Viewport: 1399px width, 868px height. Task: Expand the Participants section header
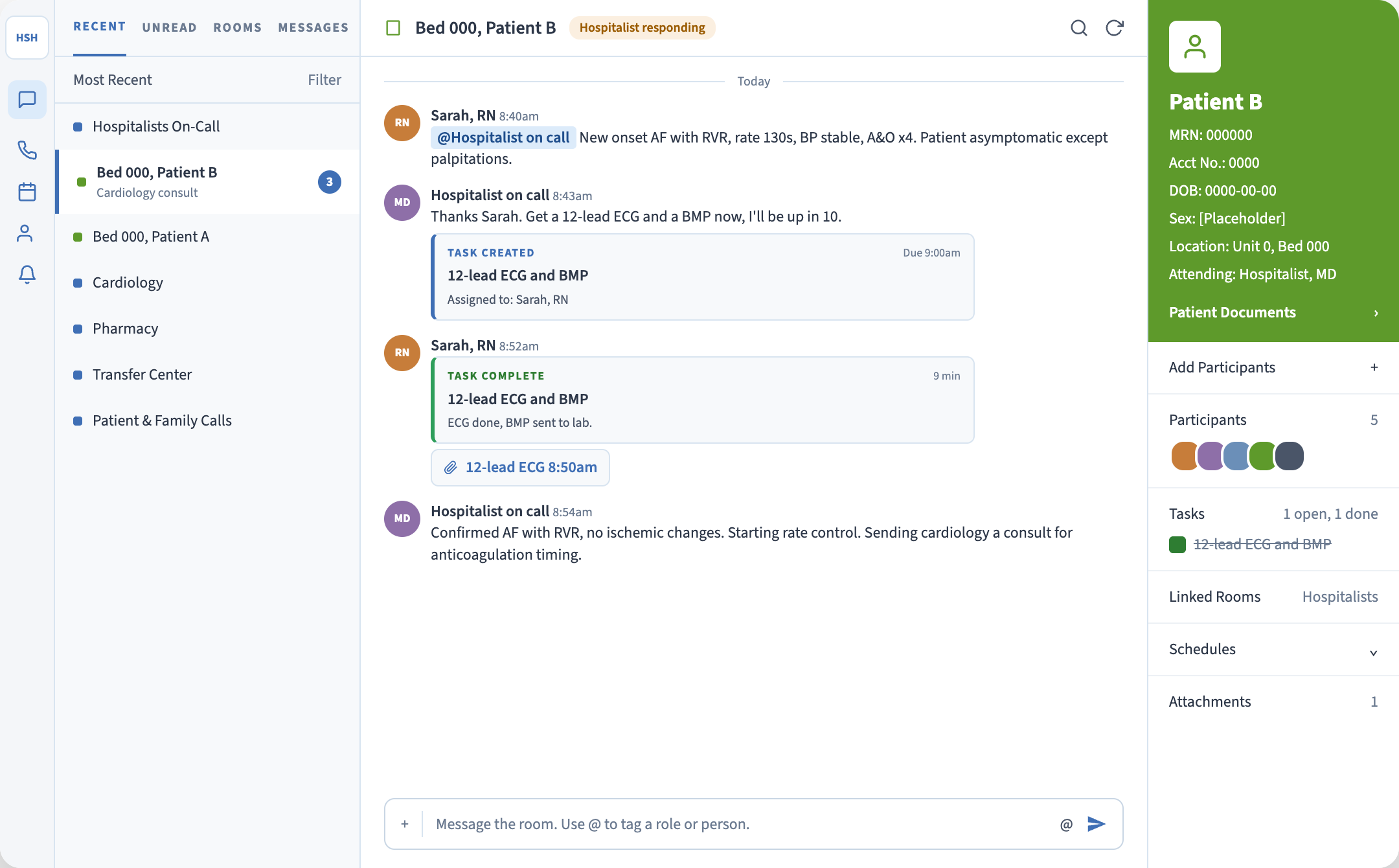pos(1273,420)
